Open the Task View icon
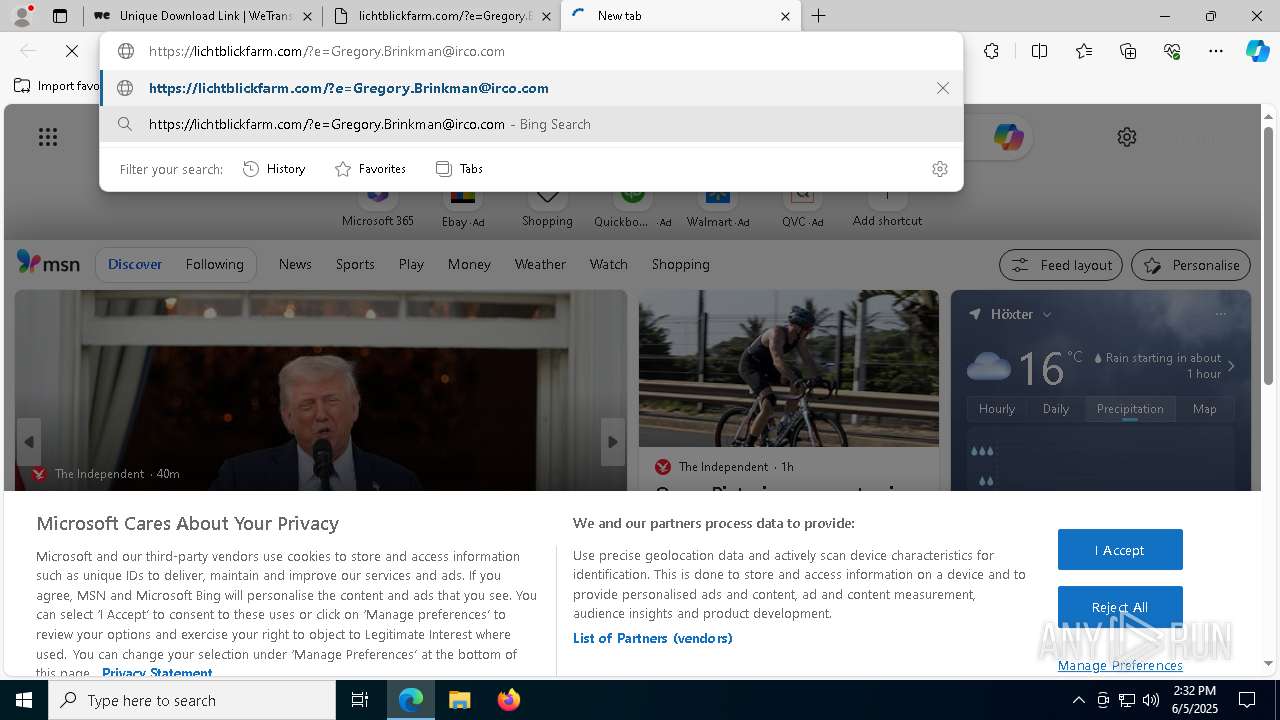1280x720 pixels. (x=360, y=700)
